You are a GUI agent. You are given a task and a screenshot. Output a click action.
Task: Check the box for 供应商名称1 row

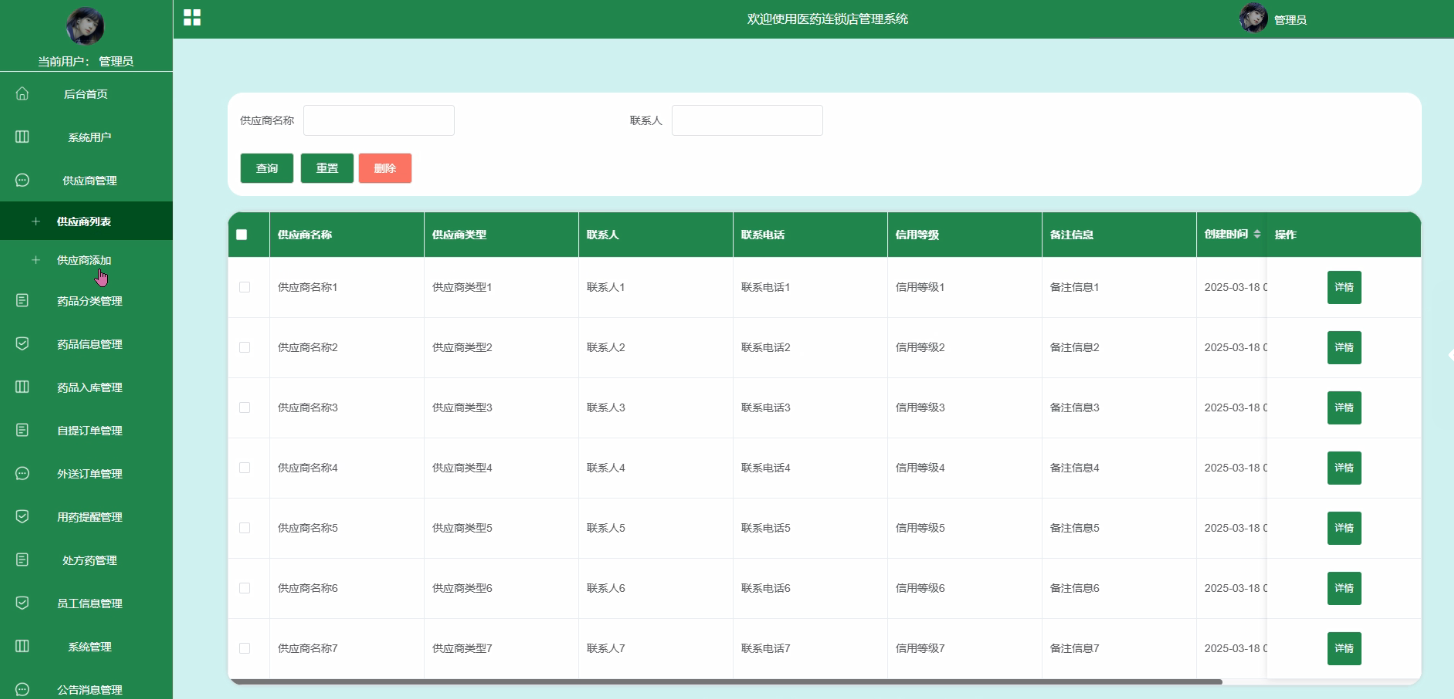pos(244,287)
